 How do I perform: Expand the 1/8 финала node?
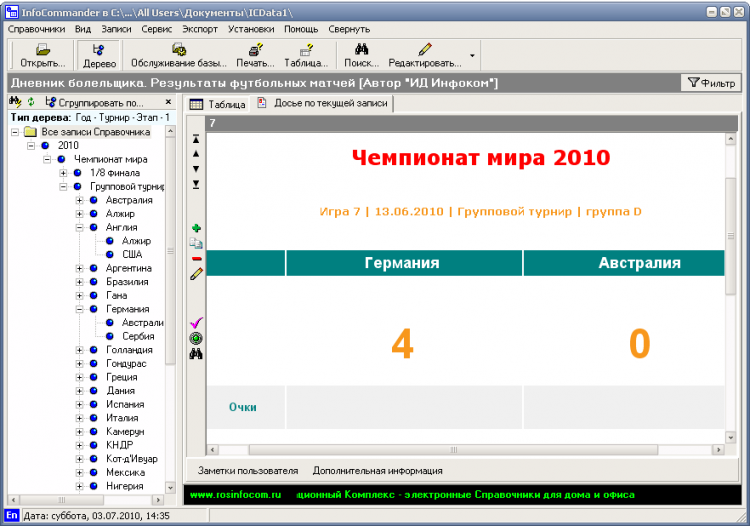[x=64, y=173]
